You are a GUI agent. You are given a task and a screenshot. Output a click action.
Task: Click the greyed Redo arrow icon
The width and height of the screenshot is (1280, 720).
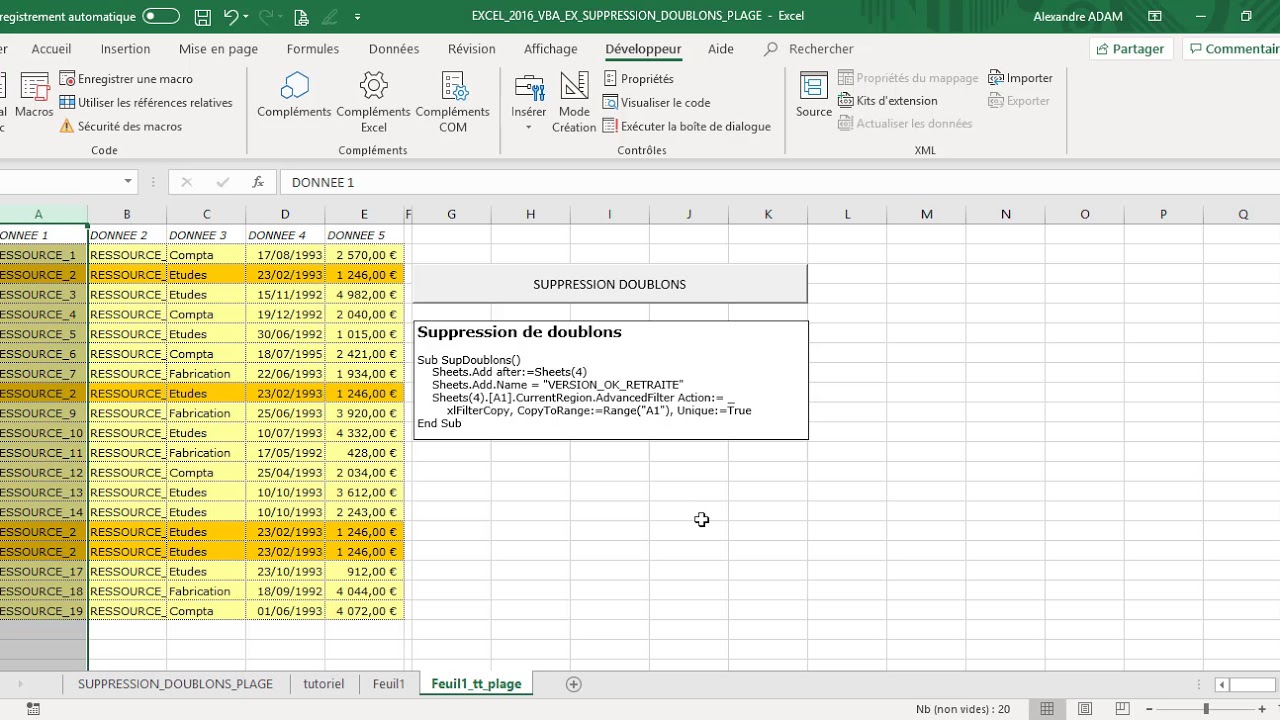tap(266, 16)
